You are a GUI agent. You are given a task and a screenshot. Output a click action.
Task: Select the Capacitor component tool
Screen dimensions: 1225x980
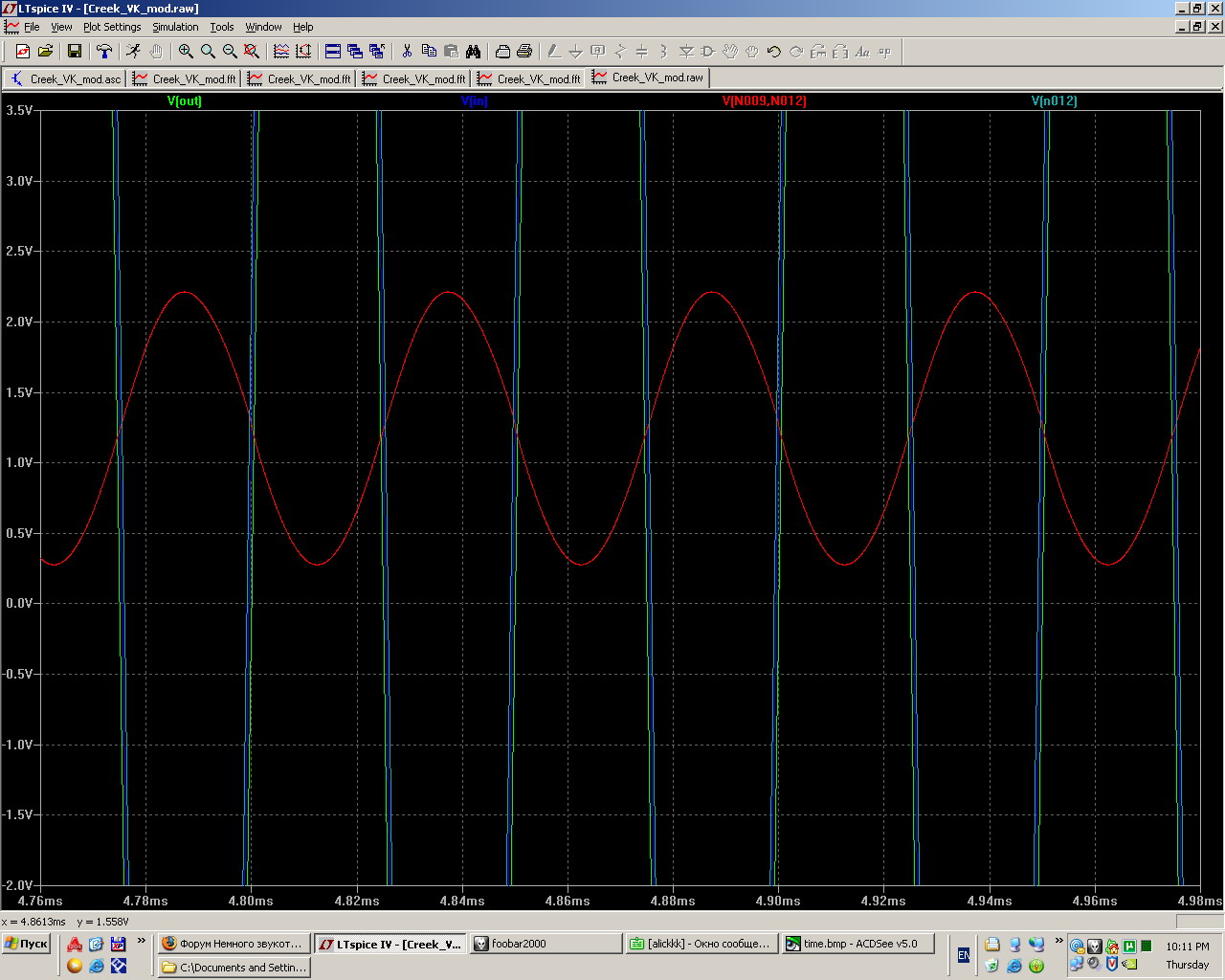(642, 52)
